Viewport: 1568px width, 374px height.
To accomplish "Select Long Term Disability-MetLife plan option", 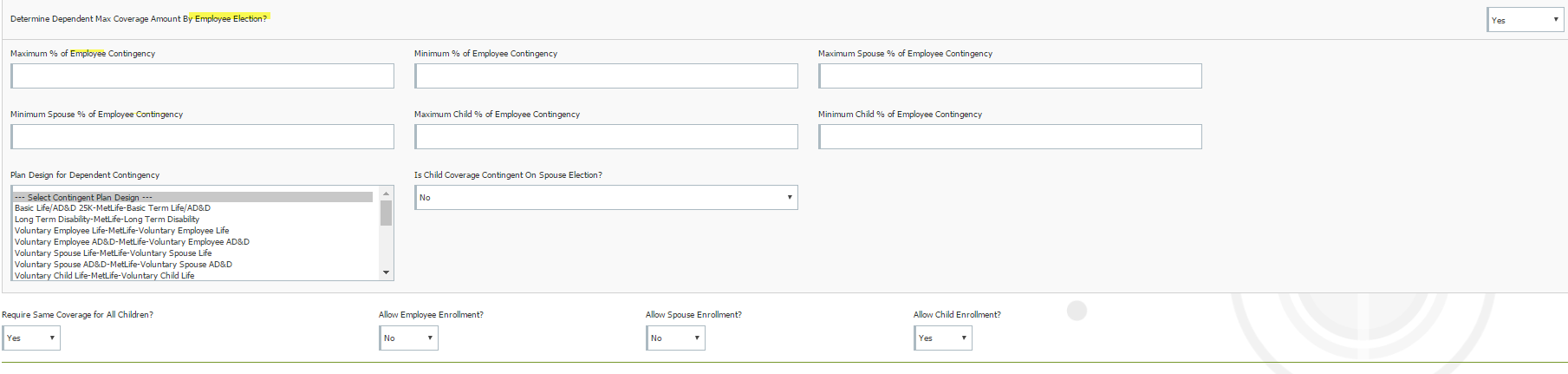I will (107, 220).
